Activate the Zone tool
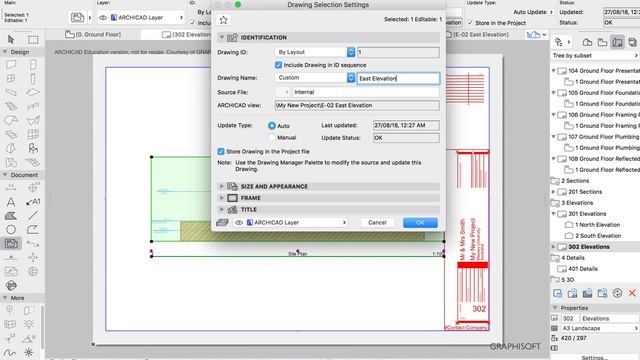The image size is (640, 360). pyautogui.click(x=11, y=162)
